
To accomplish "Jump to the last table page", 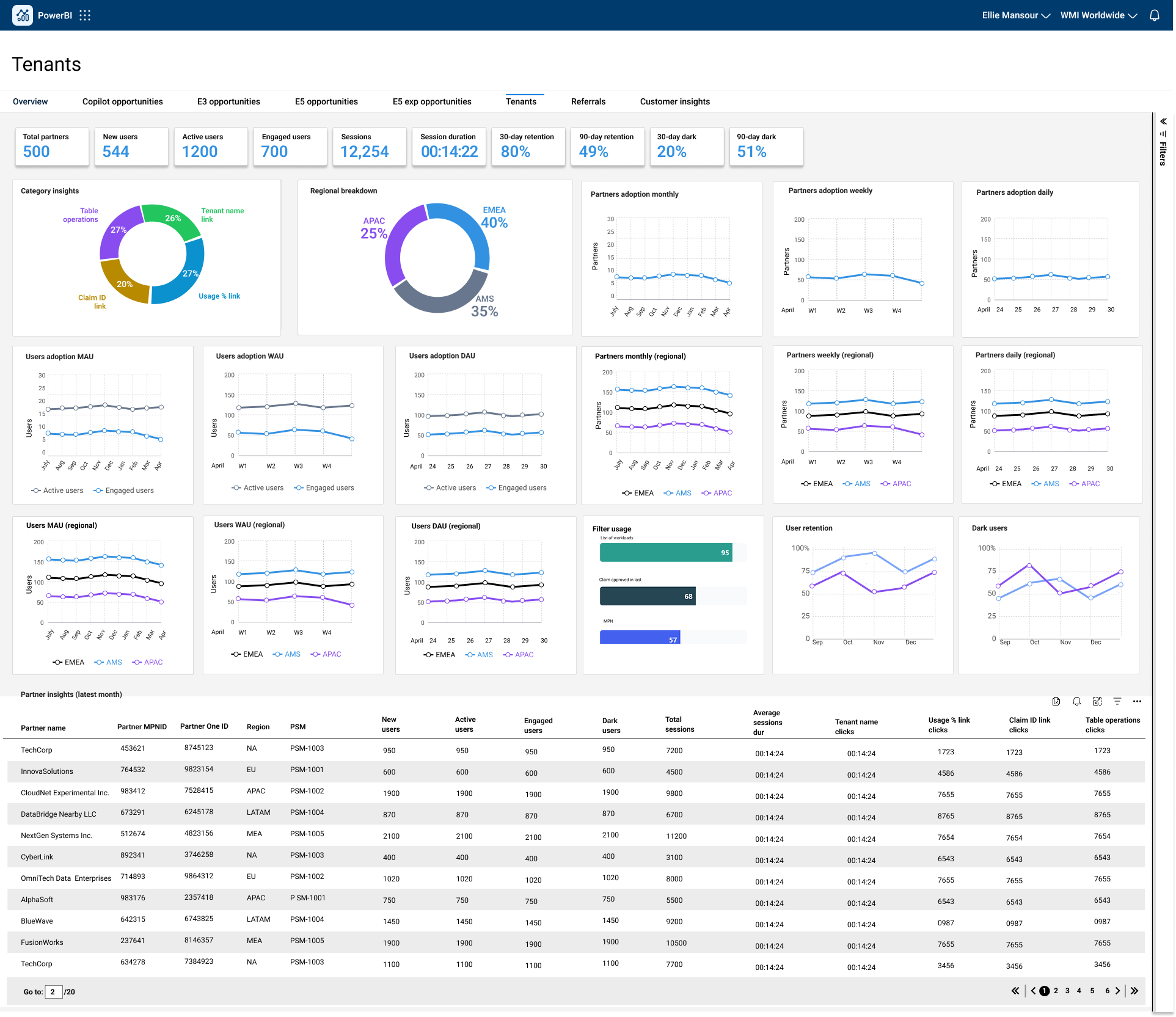I will click(x=1134, y=991).
